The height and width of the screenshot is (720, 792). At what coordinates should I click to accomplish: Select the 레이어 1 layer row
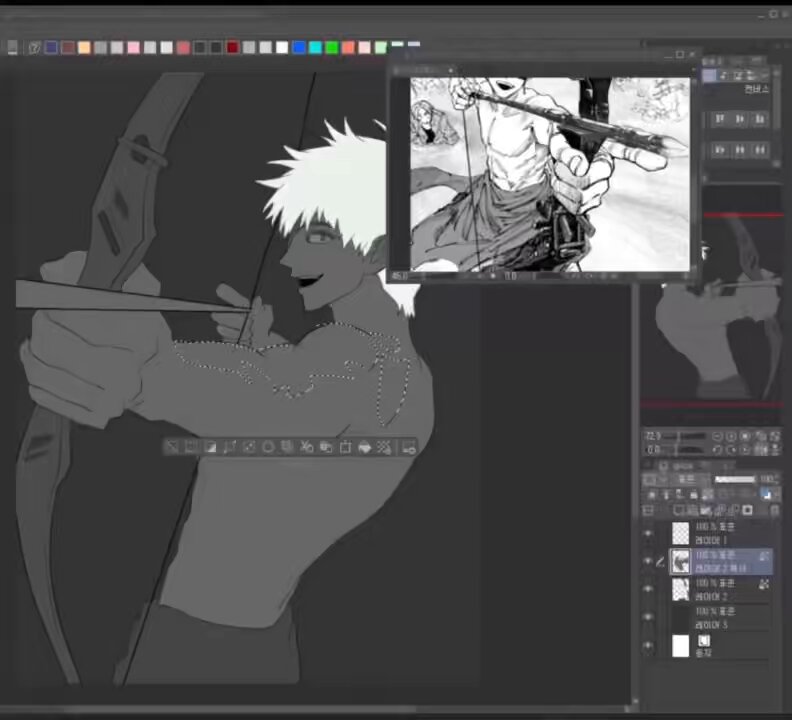[721, 533]
